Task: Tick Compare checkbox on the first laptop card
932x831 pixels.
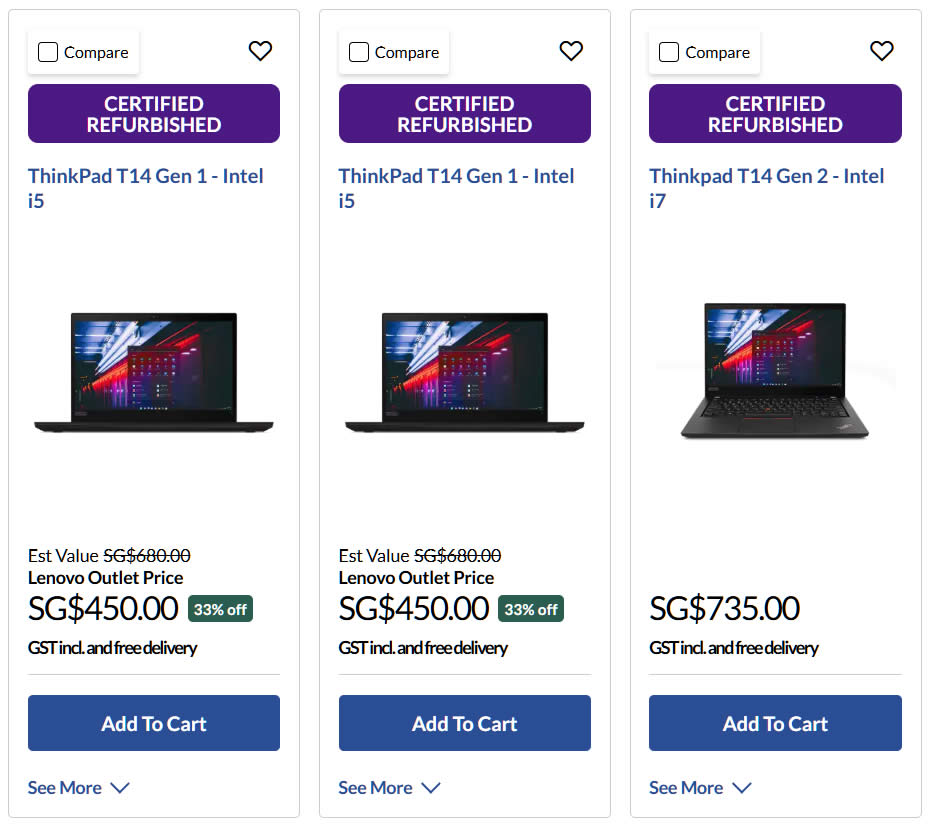Action: (x=48, y=53)
